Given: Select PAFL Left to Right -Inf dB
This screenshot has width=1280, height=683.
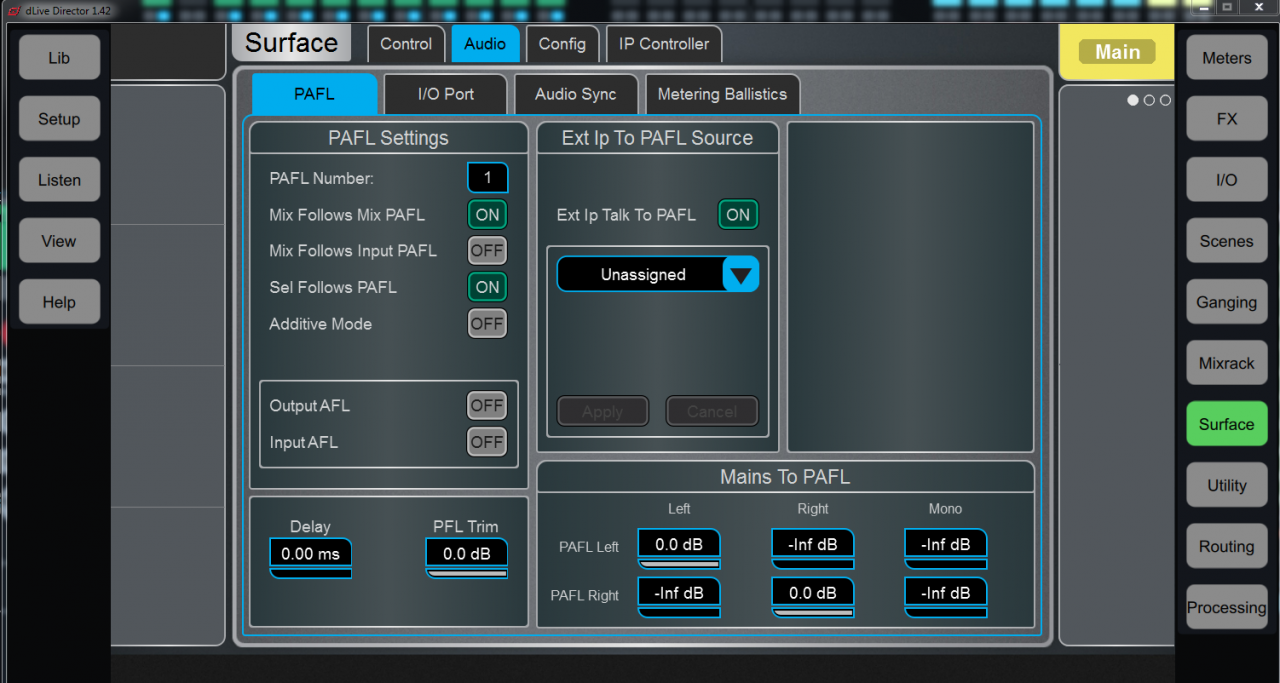Looking at the screenshot, I should point(813,549).
